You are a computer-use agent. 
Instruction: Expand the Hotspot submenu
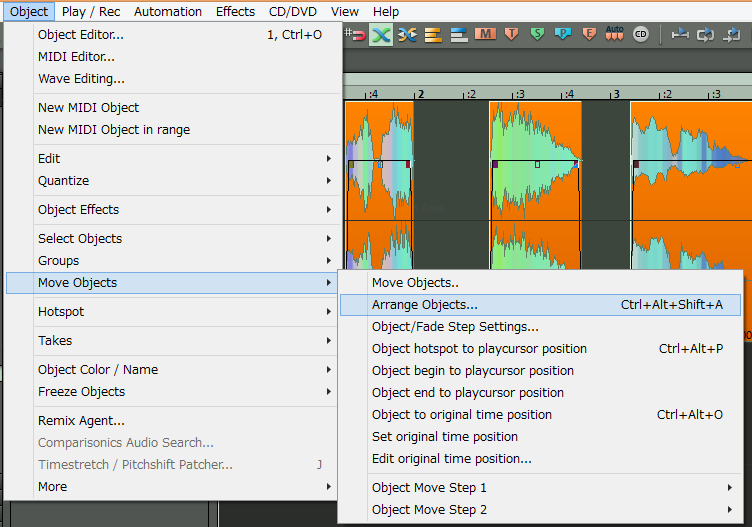pos(173,312)
